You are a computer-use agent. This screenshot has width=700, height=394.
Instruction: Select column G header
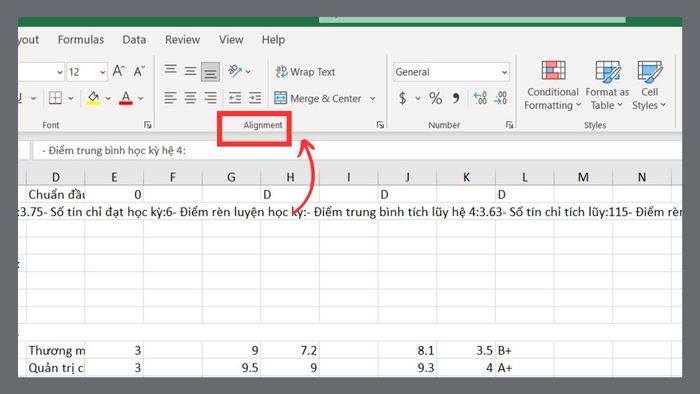point(231,177)
